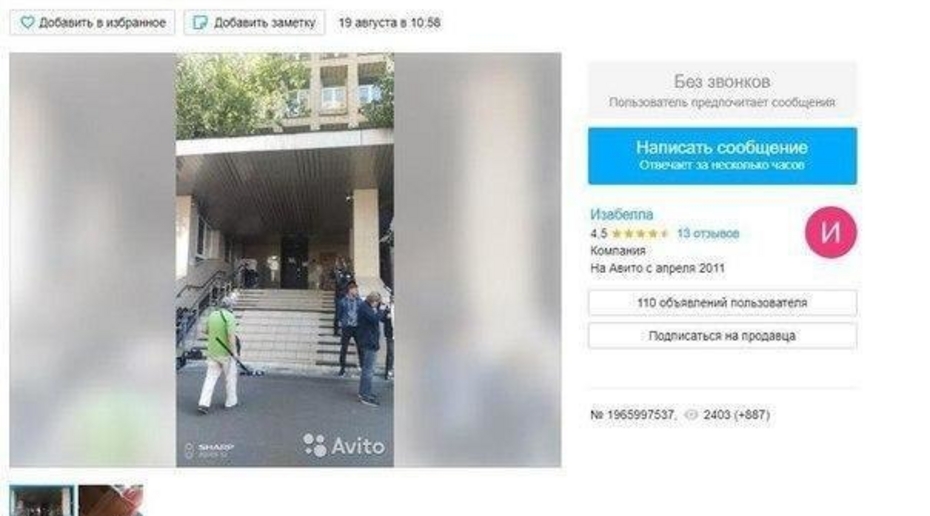Click the Добавить в избранное button

(93, 23)
